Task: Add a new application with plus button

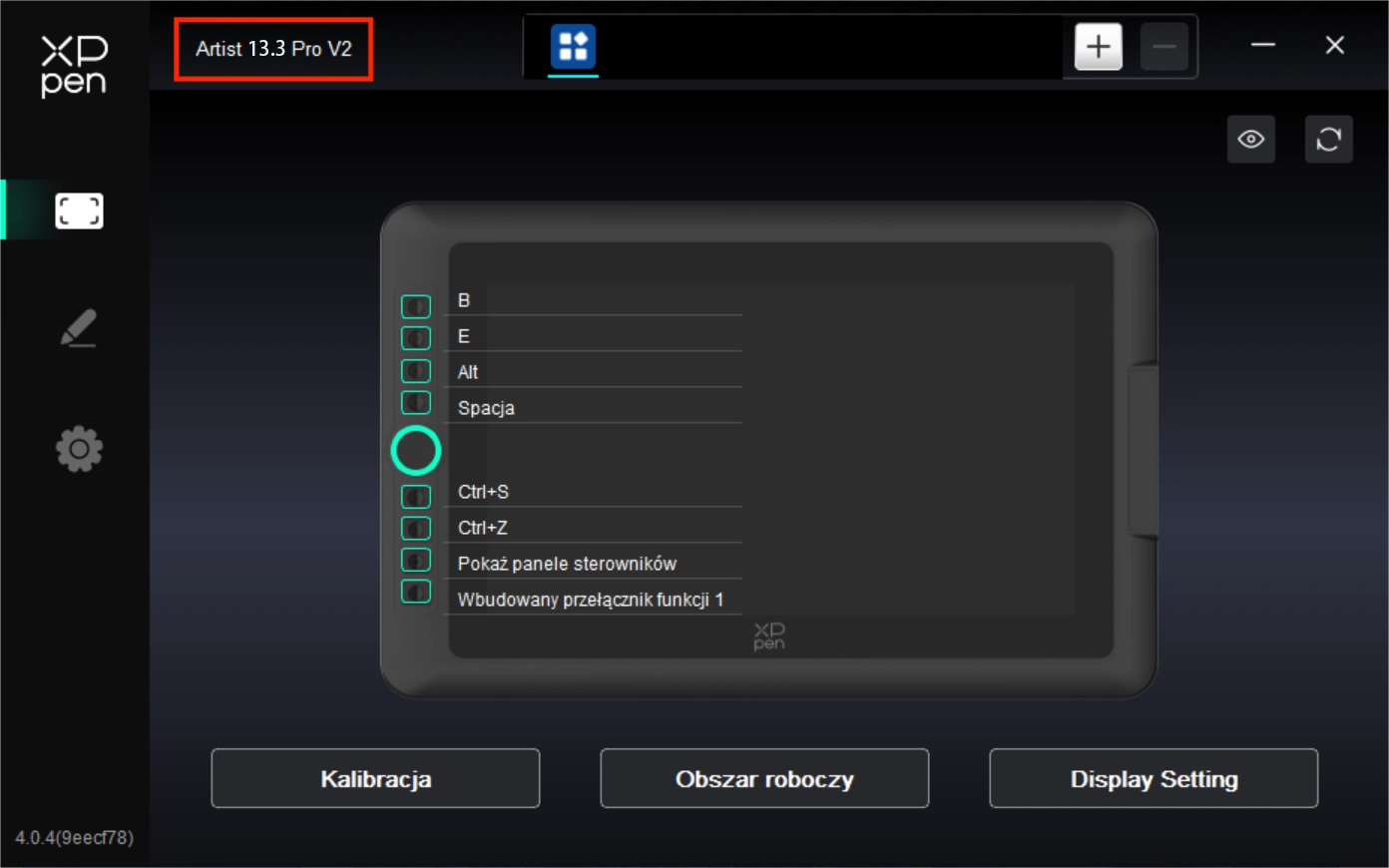Action: point(1098,46)
